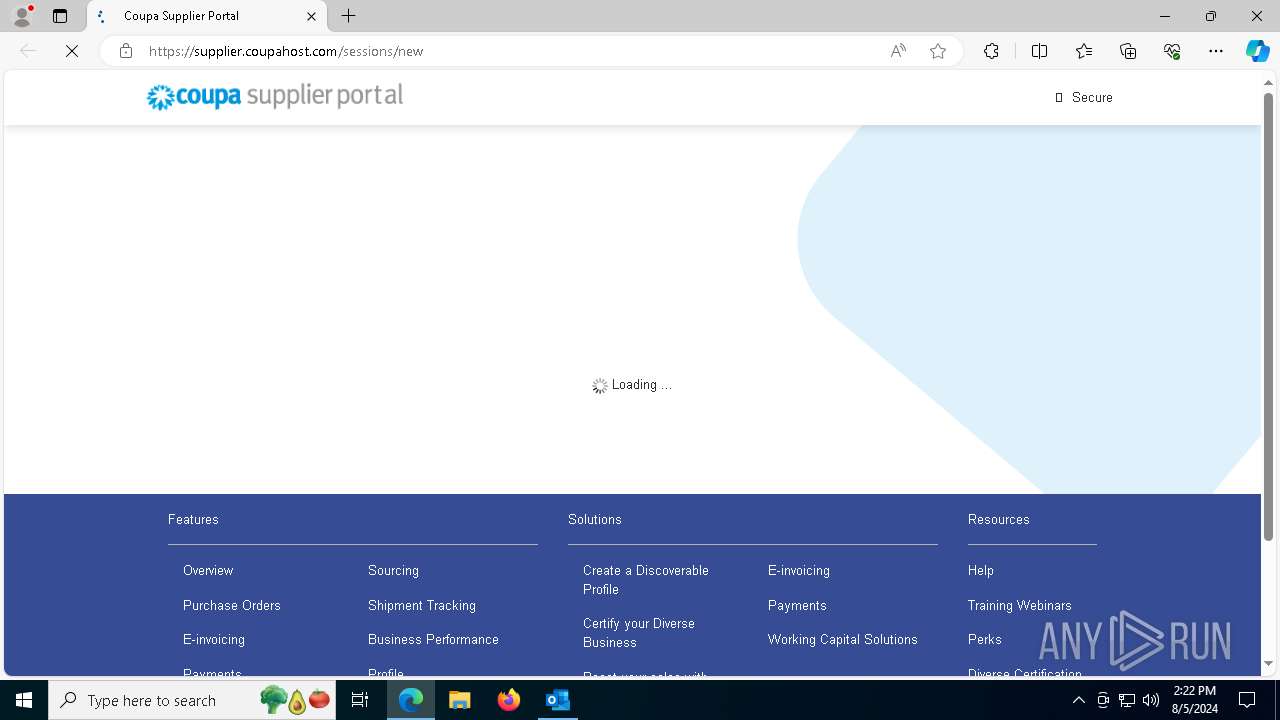Open the Perks link
This screenshot has width=1280, height=720.
[985, 639]
